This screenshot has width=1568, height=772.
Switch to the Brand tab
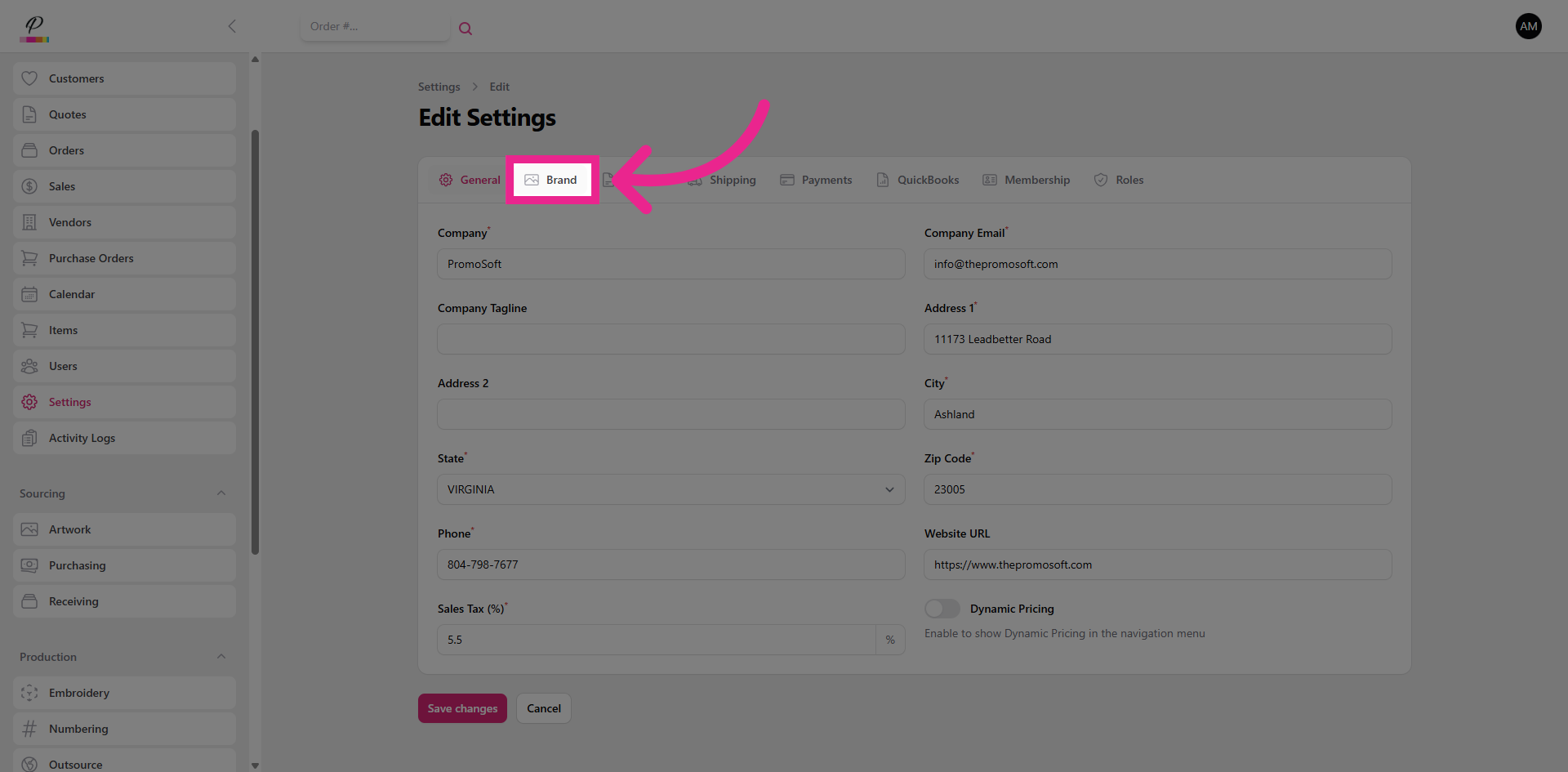pos(552,180)
